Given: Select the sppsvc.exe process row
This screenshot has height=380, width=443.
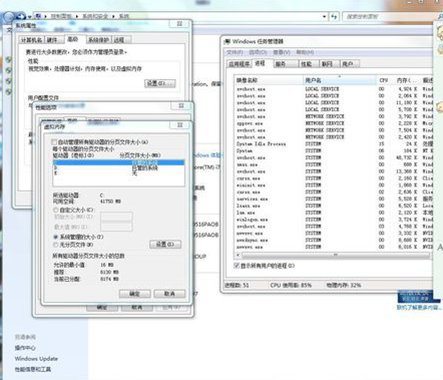Looking at the screenshot, I should [x=333, y=123].
